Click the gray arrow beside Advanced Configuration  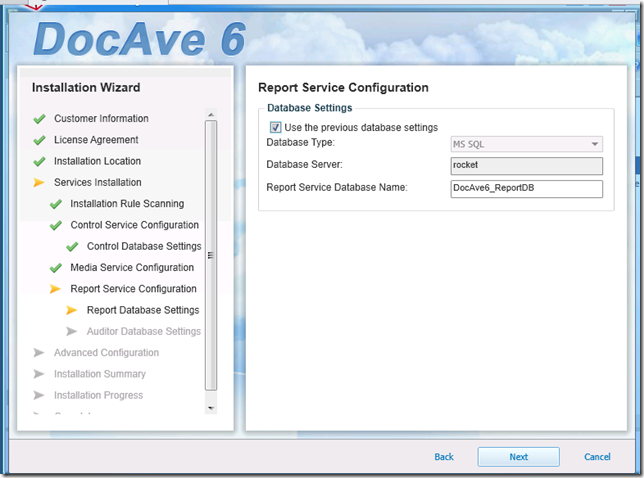pos(39,353)
